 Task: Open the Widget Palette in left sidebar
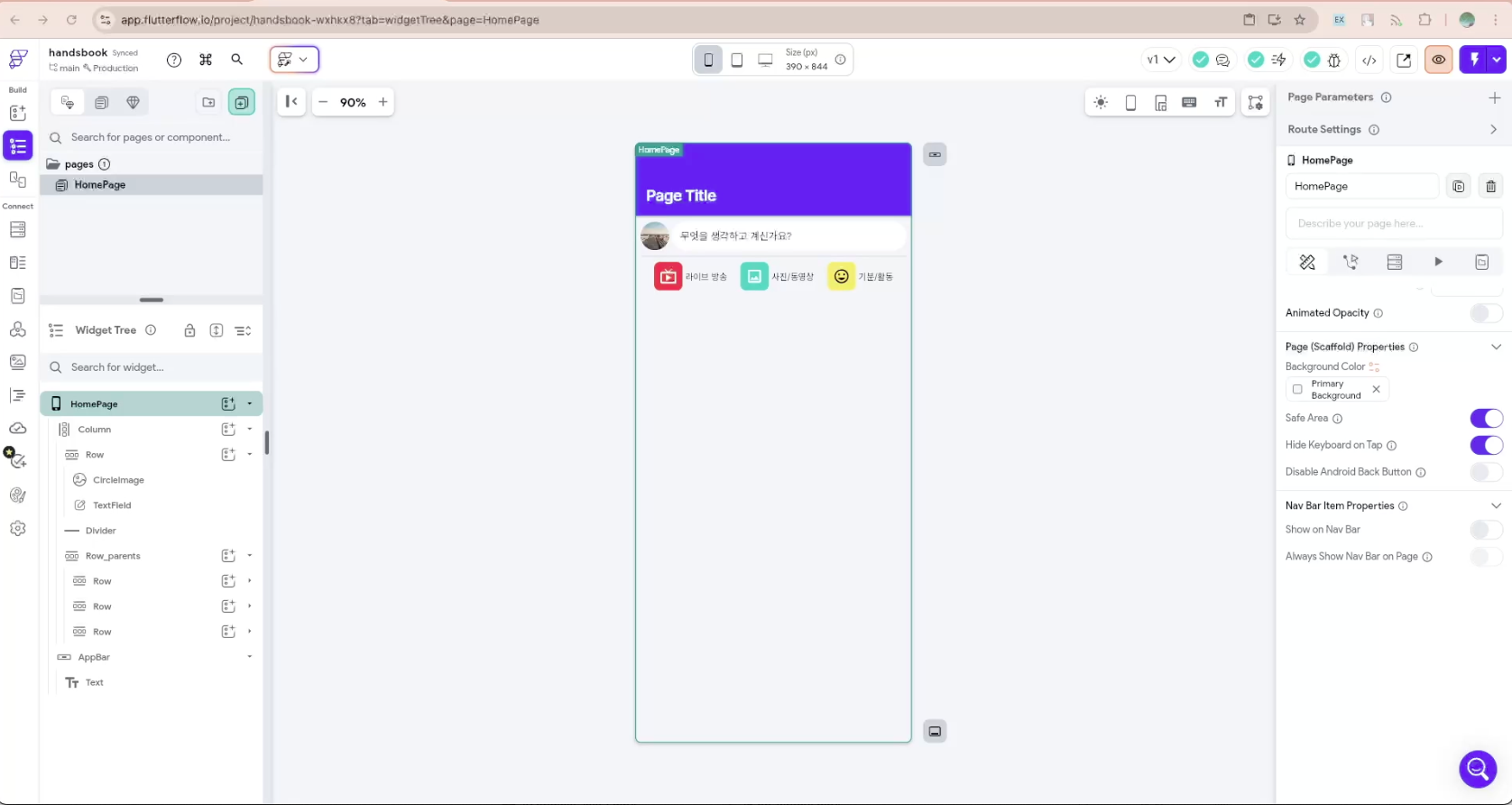[x=17, y=113]
